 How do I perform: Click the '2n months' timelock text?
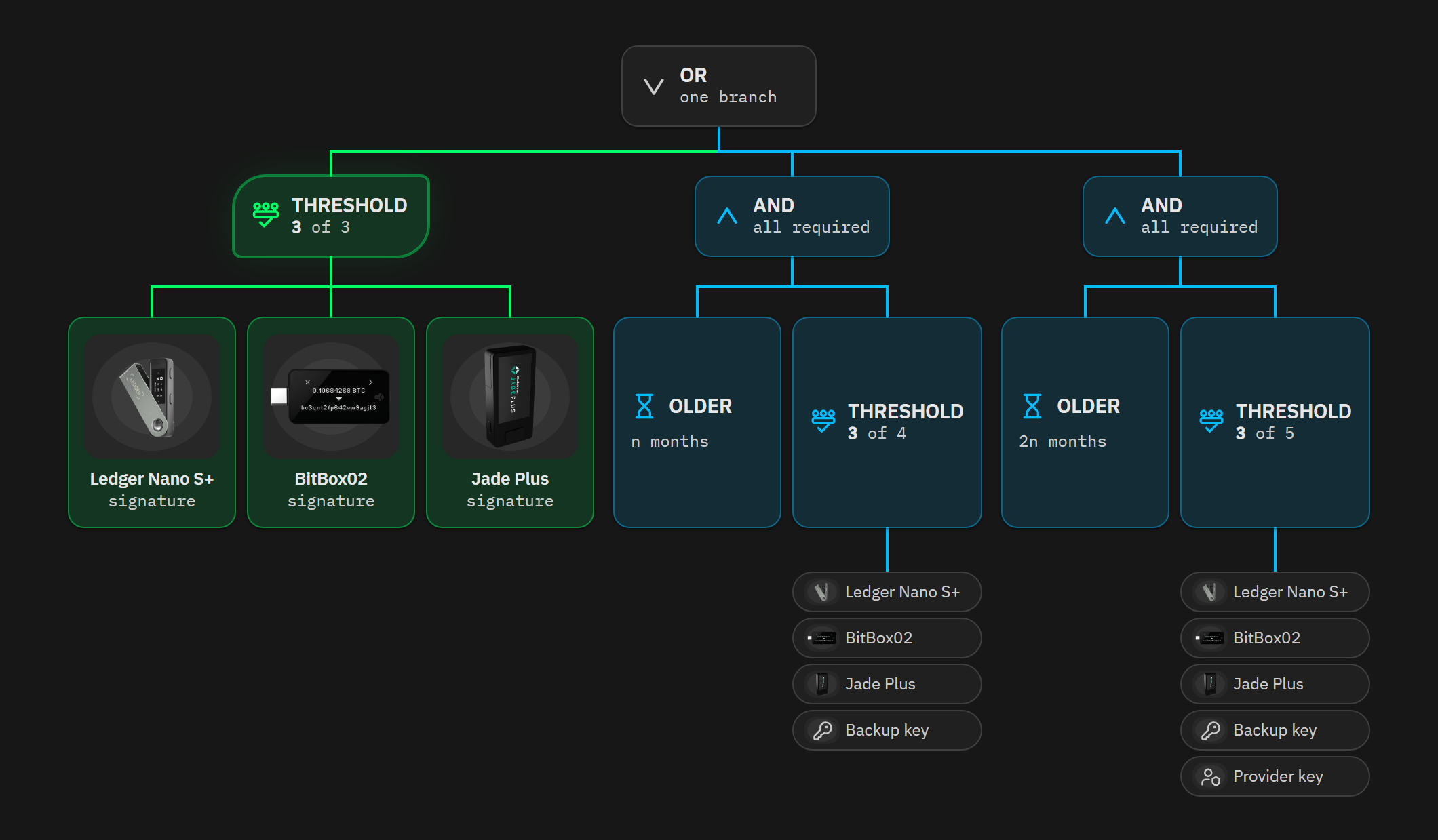[1062, 441]
